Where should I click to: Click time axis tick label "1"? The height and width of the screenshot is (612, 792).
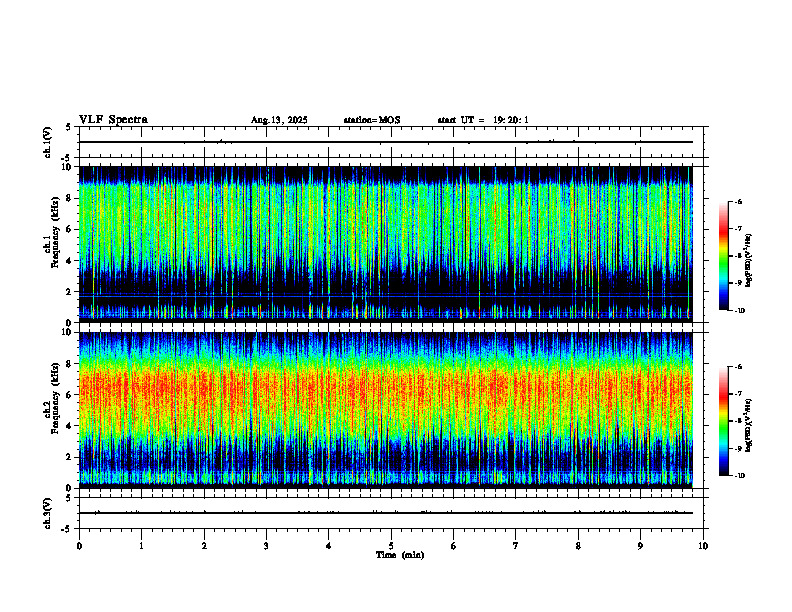[141, 546]
